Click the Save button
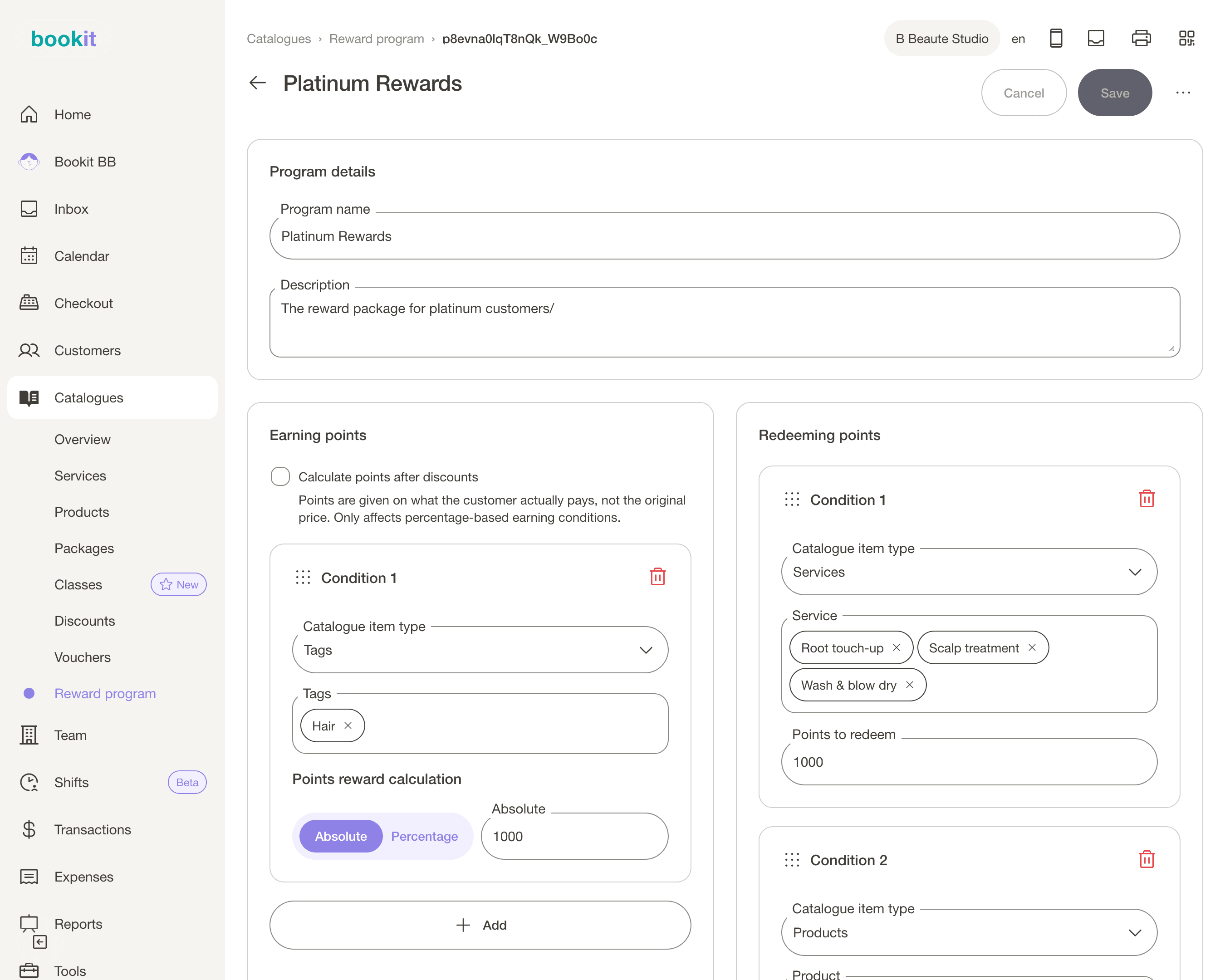Viewport: 1225px width, 980px height. click(x=1115, y=93)
